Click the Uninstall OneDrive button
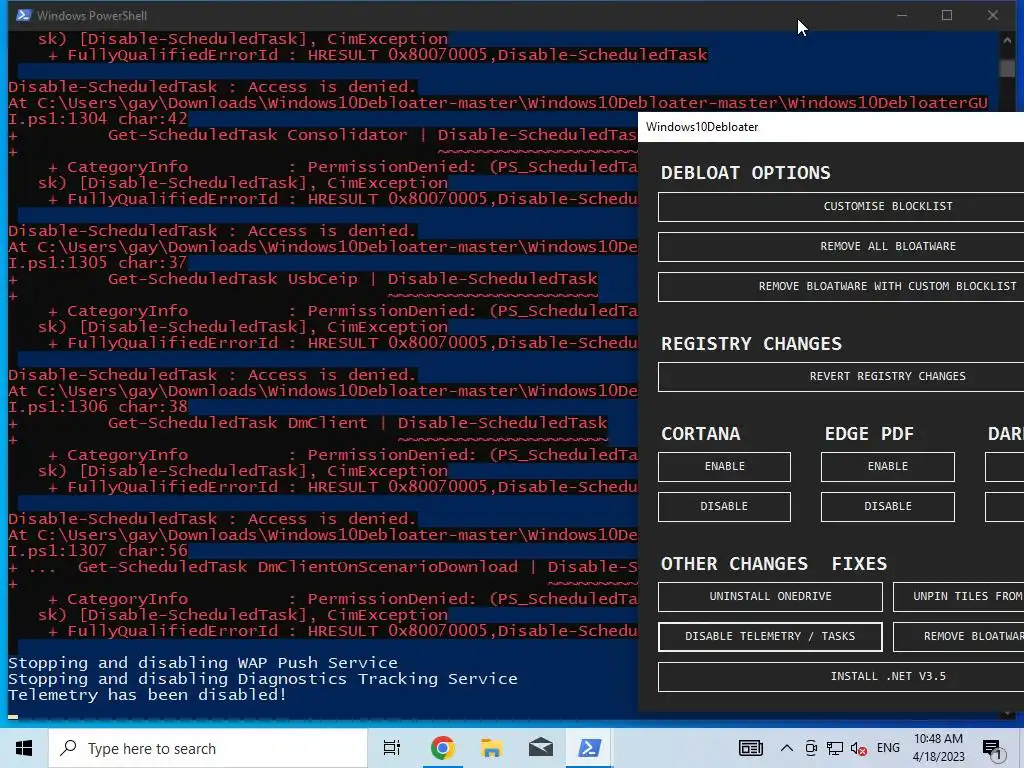This screenshot has height=768, width=1024. pyautogui.click(x=771, y=596)
